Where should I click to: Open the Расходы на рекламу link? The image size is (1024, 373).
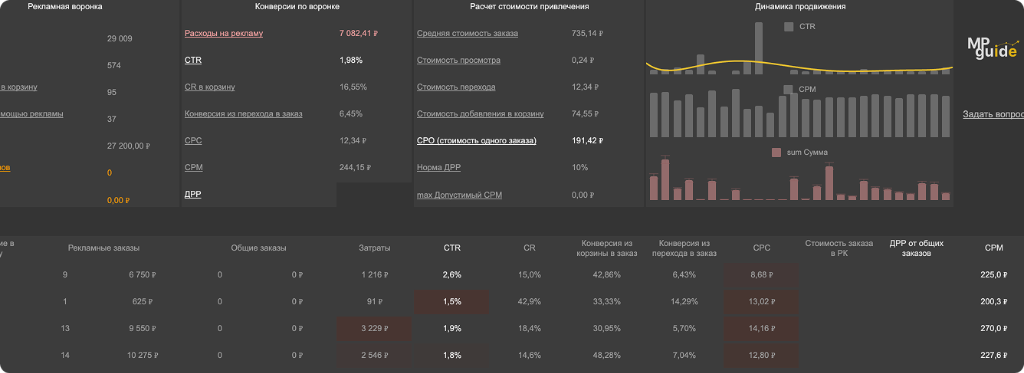click(x=223, y=33)
